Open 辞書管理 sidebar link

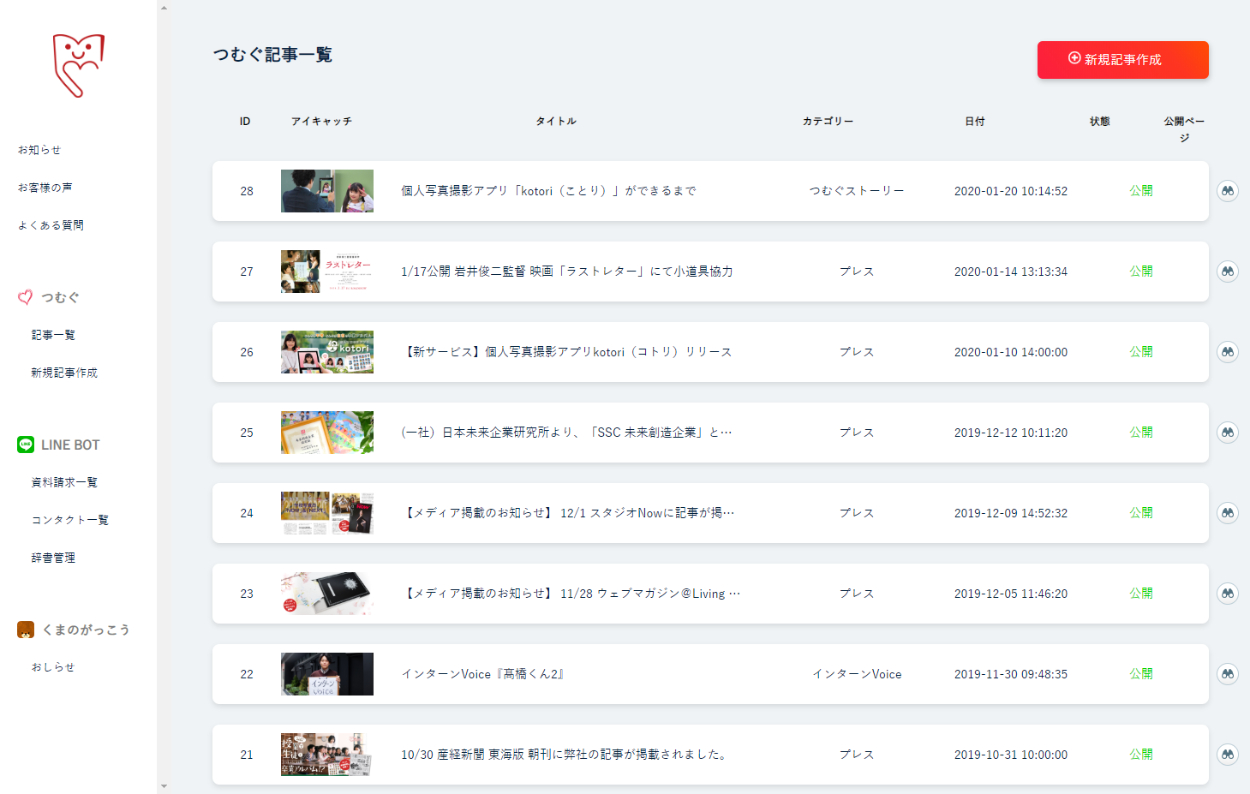click(53, 558)
